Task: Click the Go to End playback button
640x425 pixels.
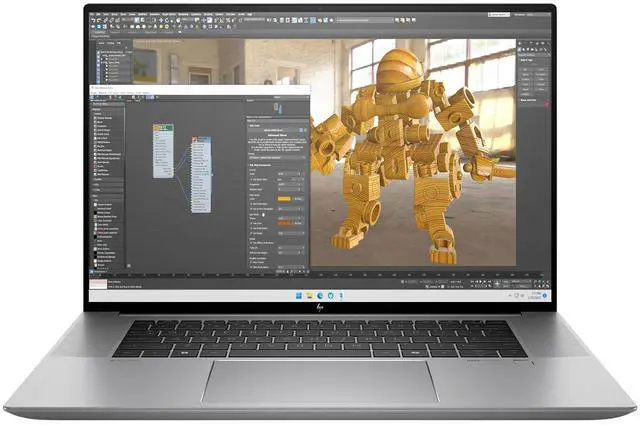Action: coord(490,282)
